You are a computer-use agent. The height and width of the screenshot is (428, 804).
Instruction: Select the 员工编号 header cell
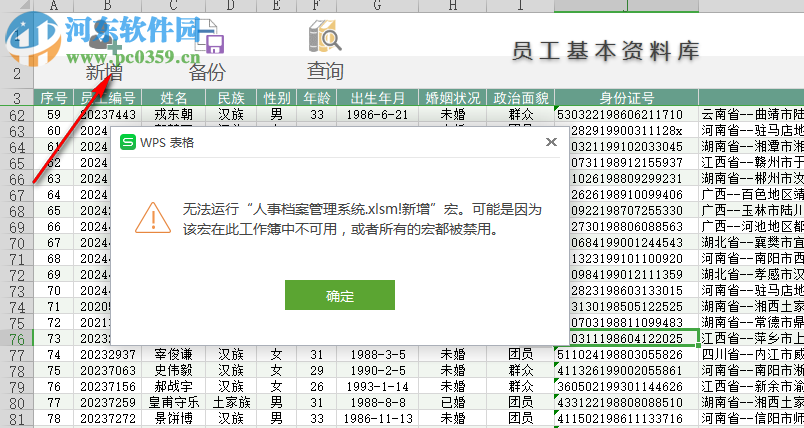108,97
